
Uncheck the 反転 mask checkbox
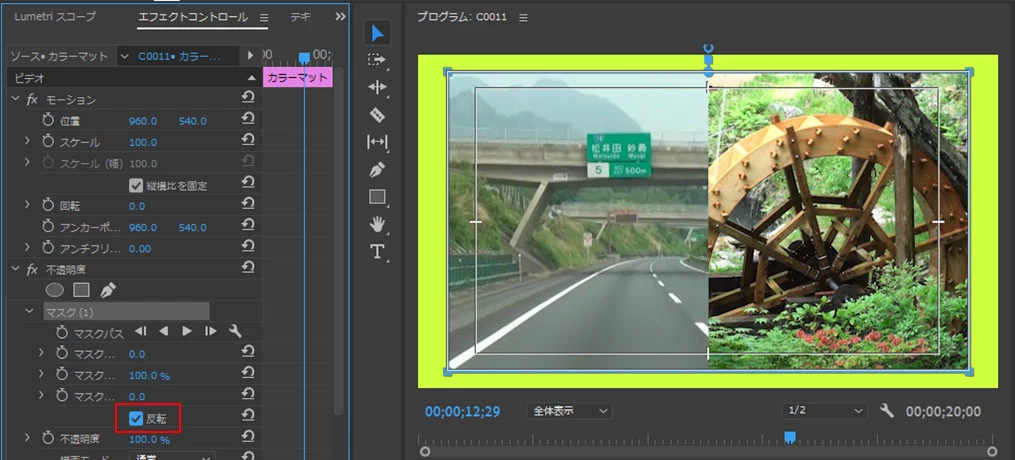[136, 419]
